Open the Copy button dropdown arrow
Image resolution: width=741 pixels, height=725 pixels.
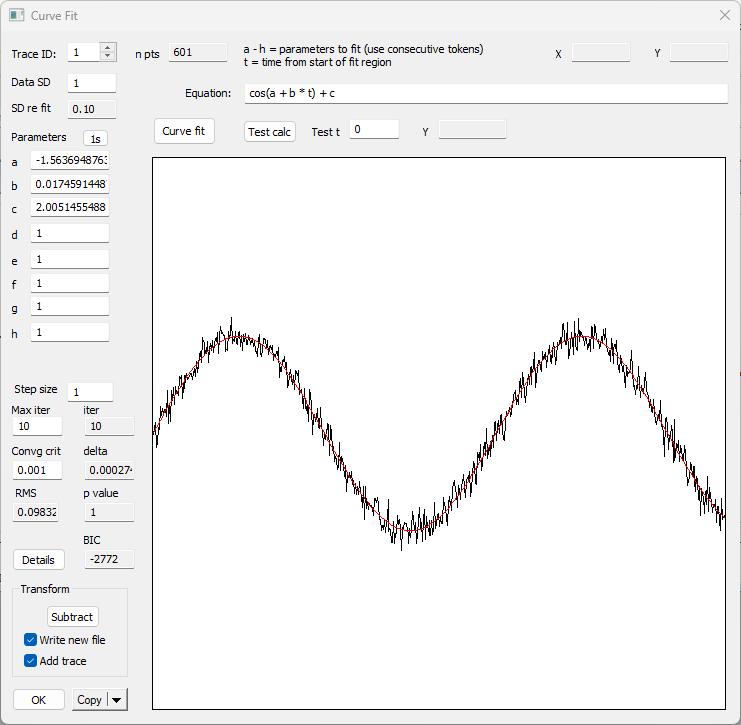pos(118,700)
